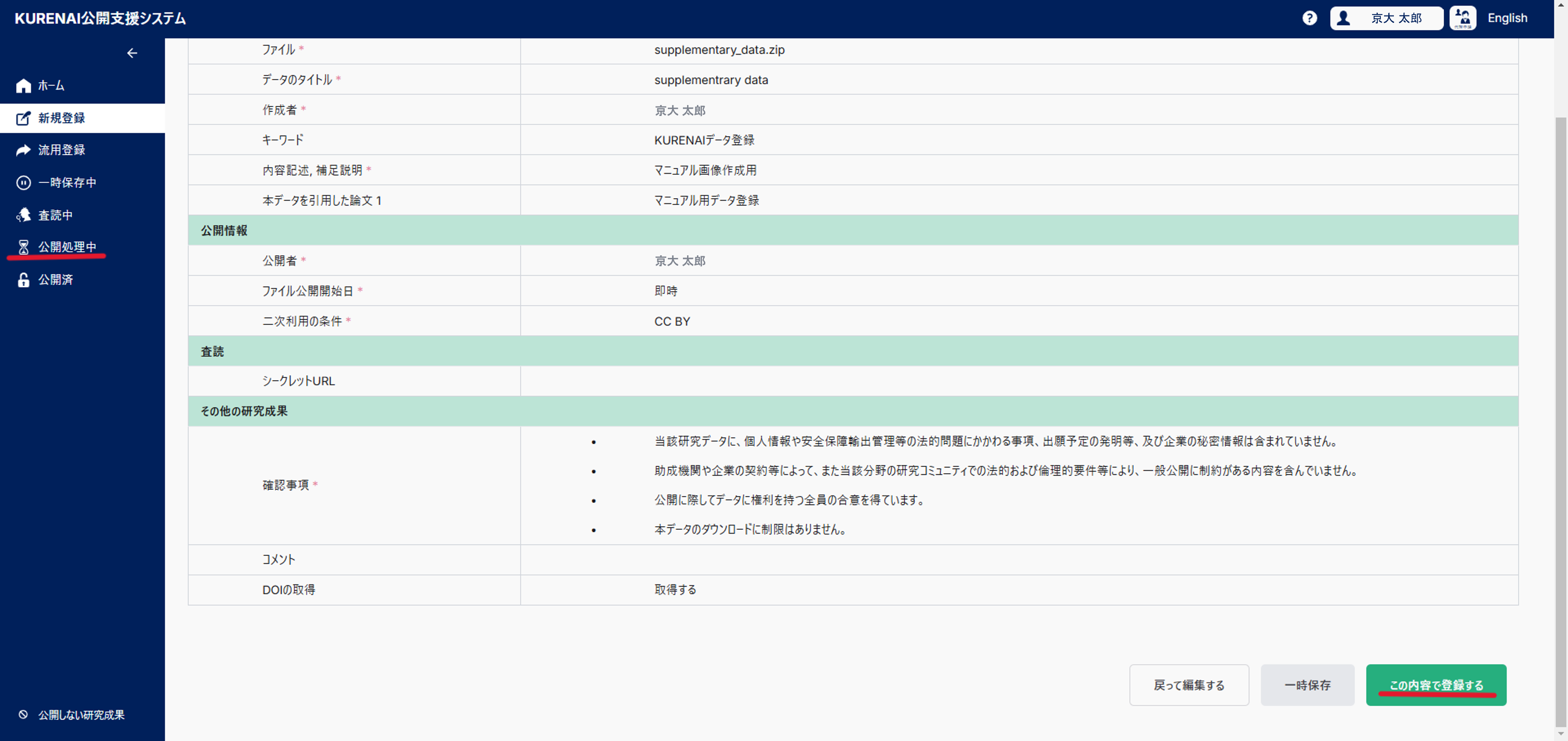The image size is (1568, 741).
Task: Click the KURENAI公開支援システム title
Action: (100, 18)
